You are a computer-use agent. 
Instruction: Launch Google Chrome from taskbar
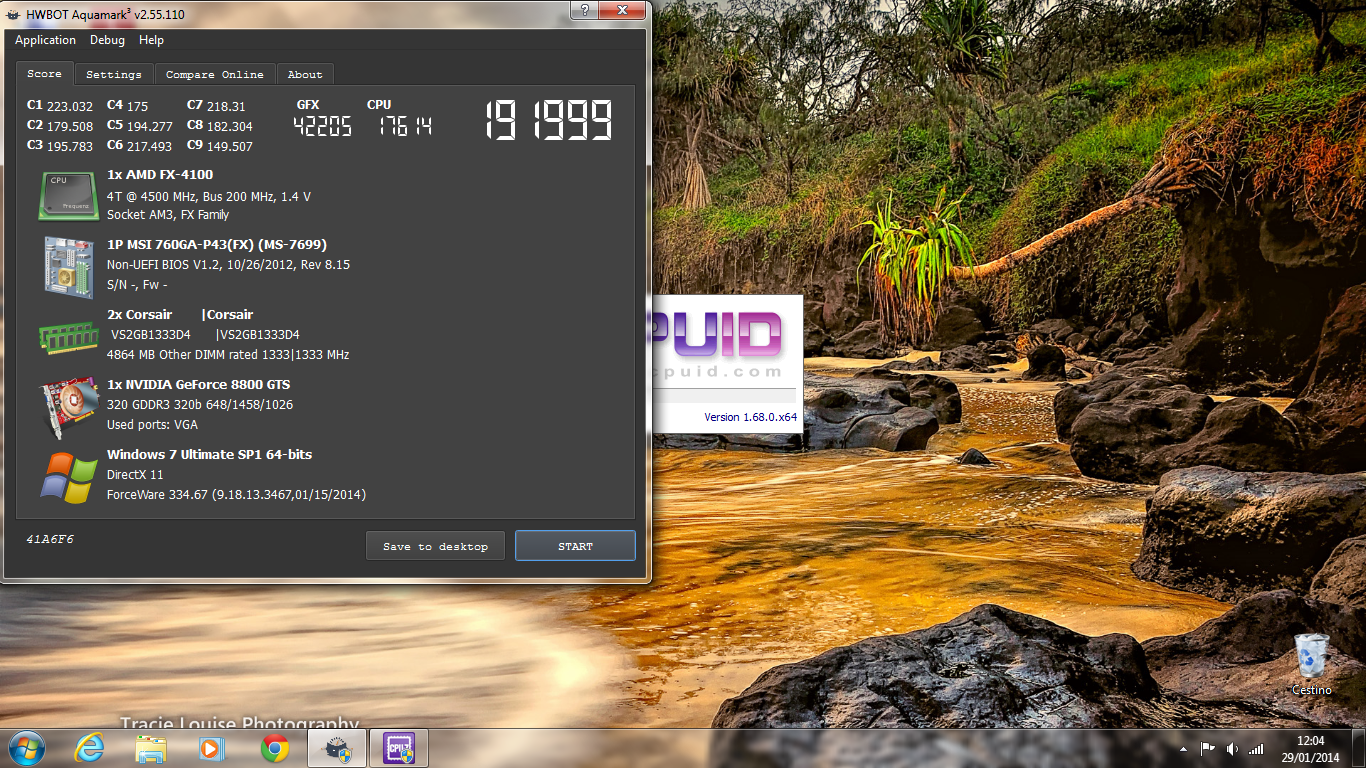(275, 748)
